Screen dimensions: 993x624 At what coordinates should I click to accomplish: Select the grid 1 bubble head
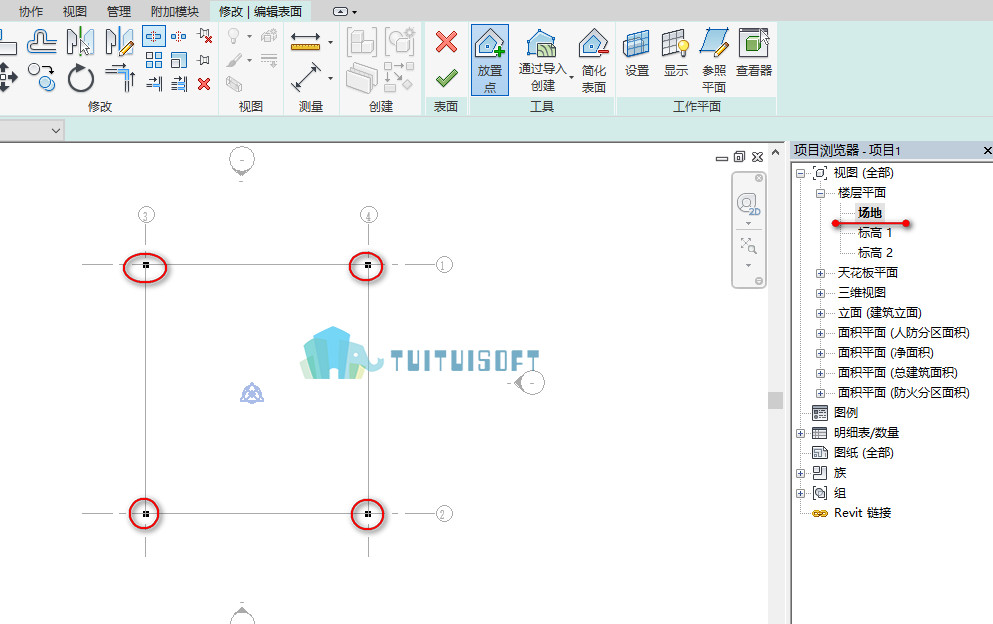[445, 265]
